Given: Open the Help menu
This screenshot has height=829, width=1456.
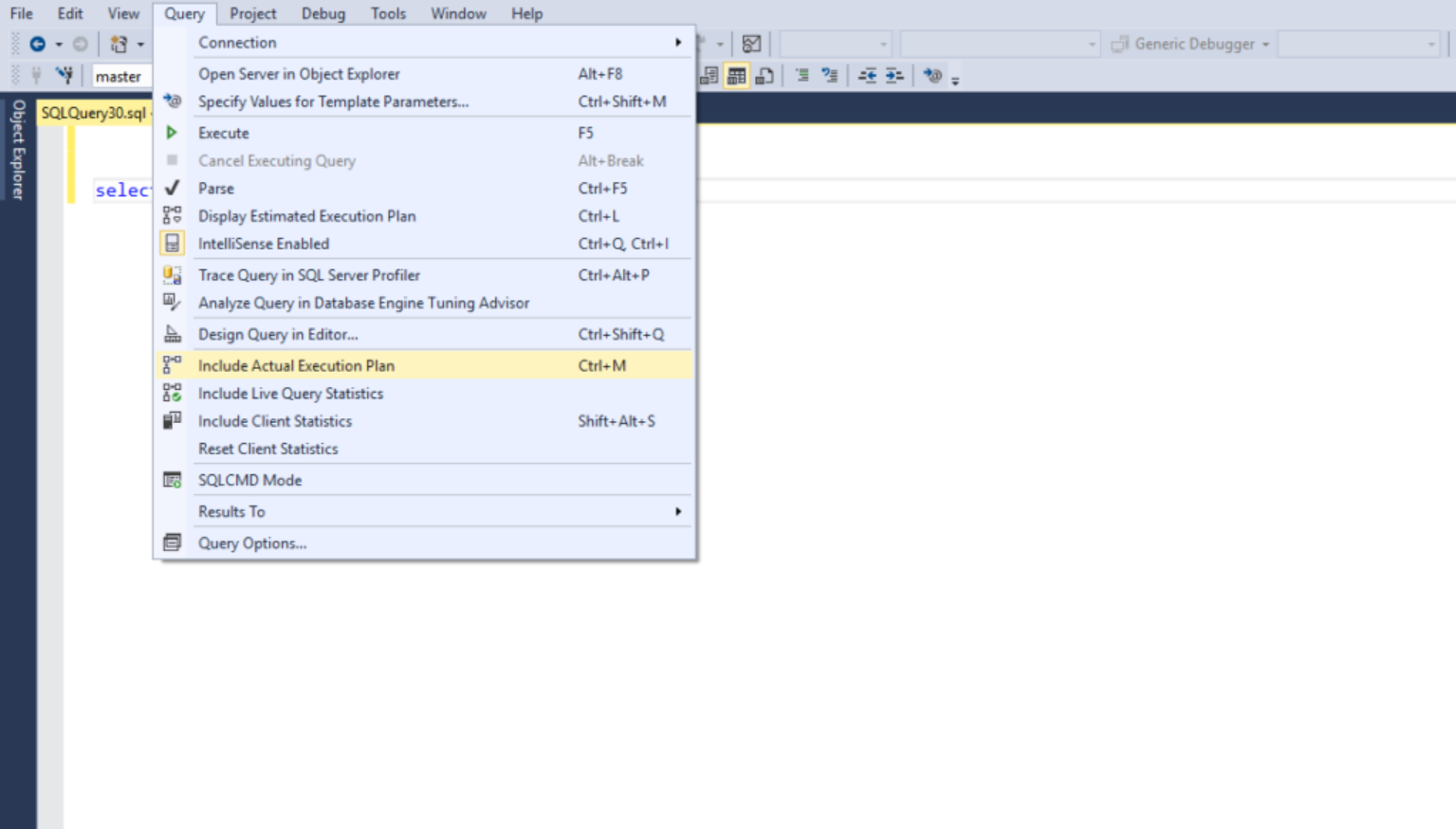Looking at the screenshot, I should coord(526,13).
